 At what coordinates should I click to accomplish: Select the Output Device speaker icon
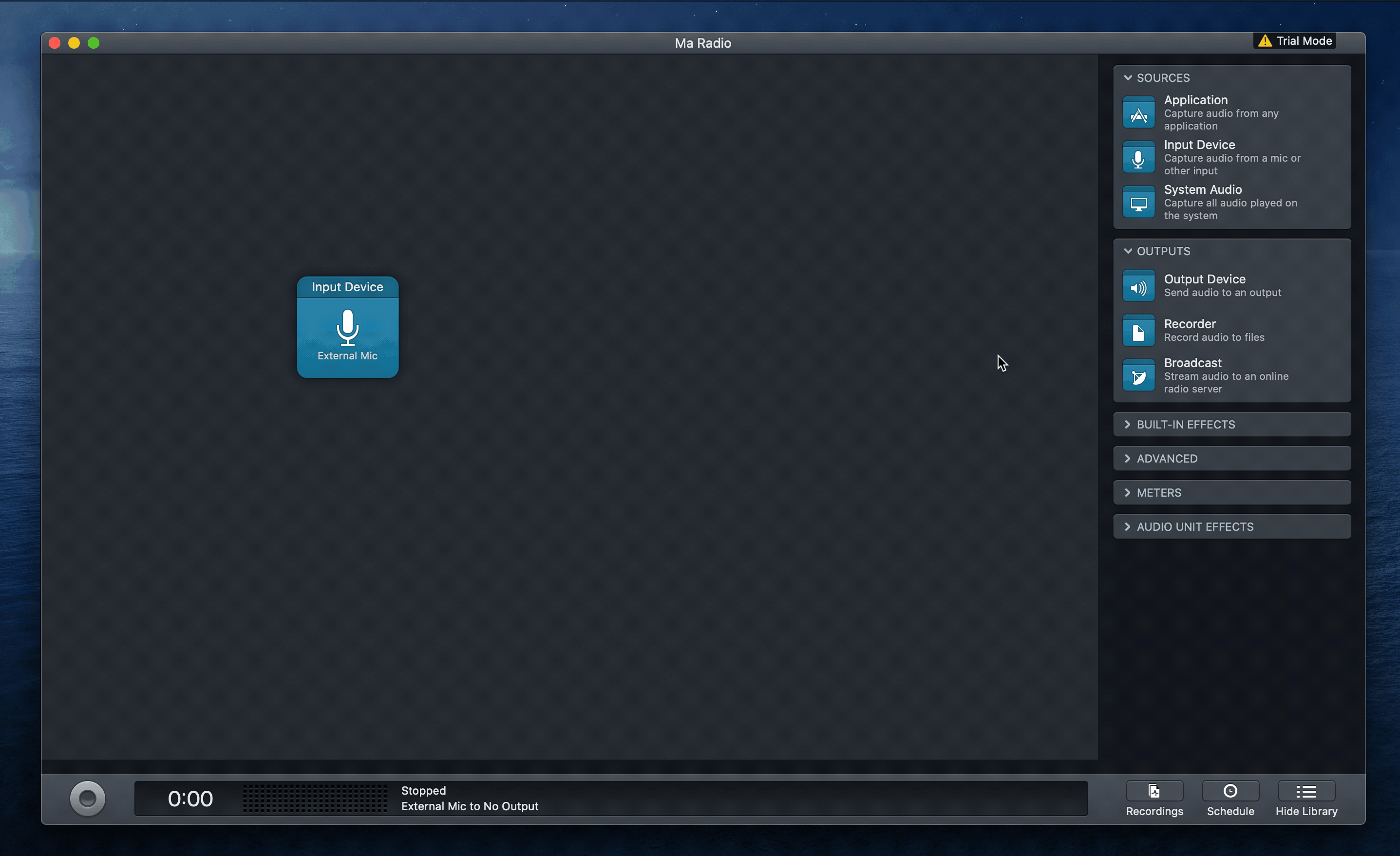1138,286
